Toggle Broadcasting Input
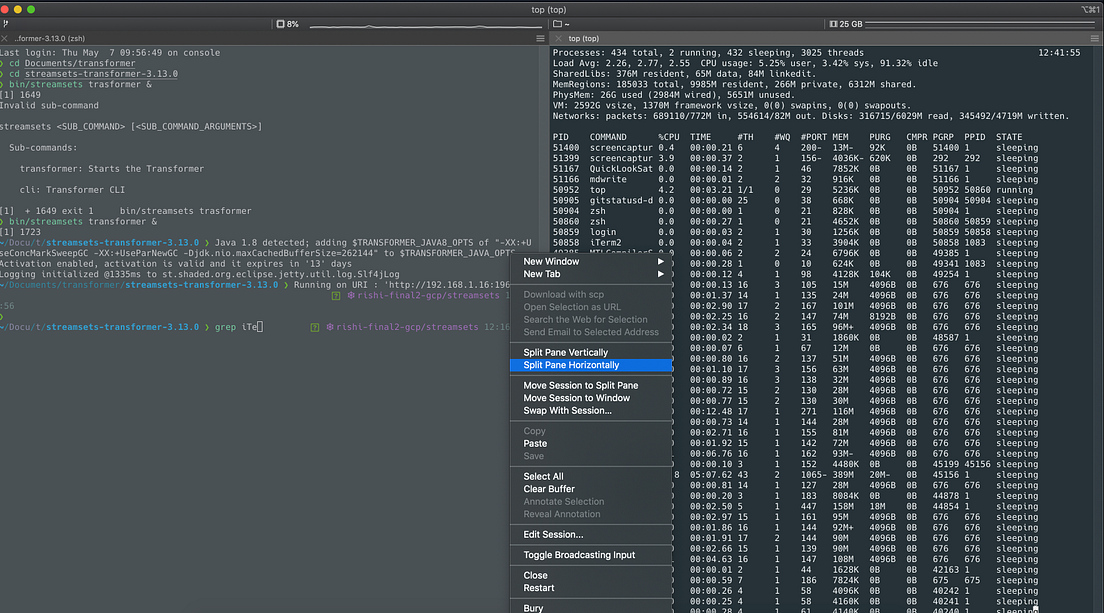This screenshot has height=613, width=1104. [579, 555]
